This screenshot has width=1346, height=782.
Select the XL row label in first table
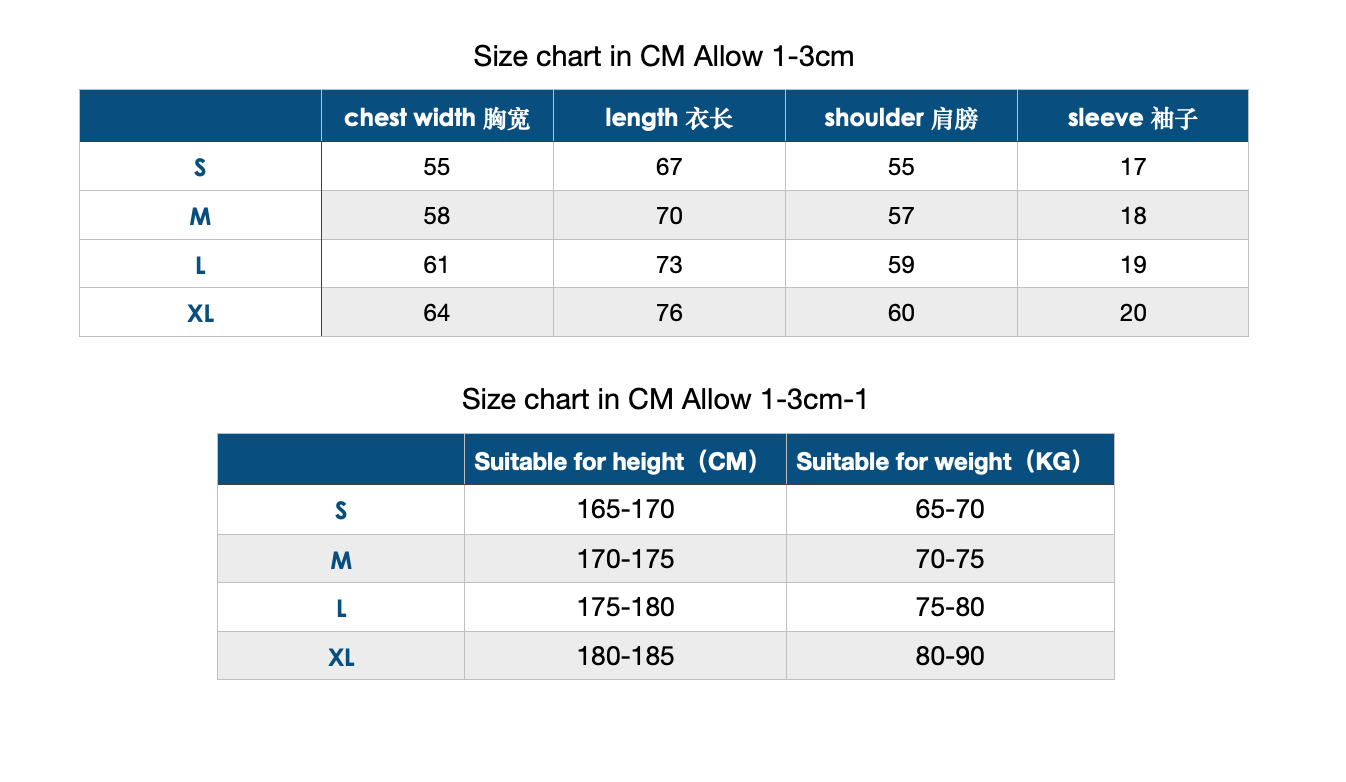point(200,313)
